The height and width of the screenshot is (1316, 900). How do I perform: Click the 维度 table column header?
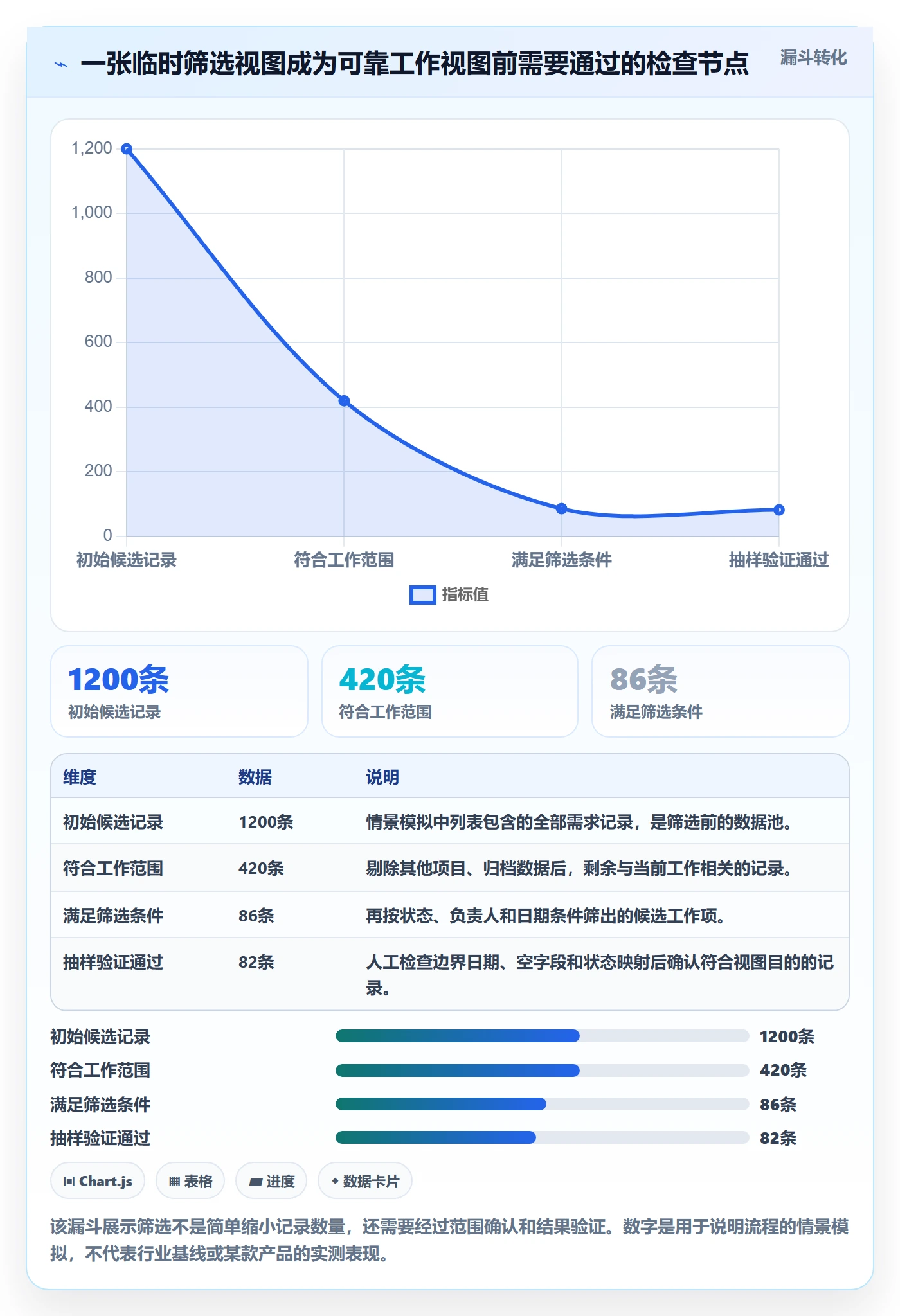(80, 778)
